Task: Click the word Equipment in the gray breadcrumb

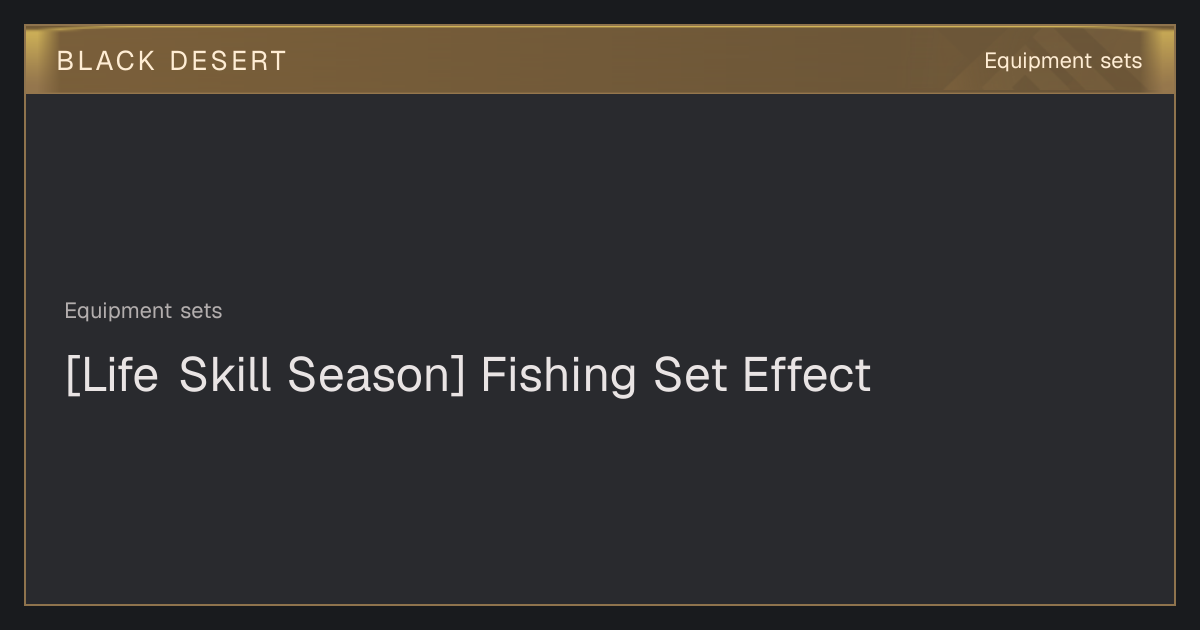Action: [119, 311]
